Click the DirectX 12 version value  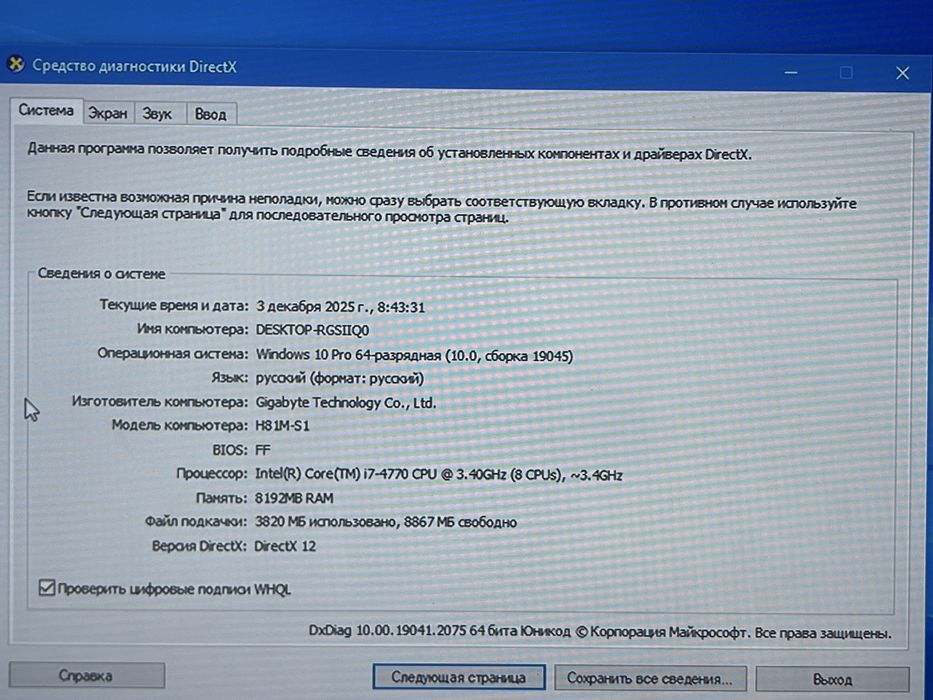point(285,546)
